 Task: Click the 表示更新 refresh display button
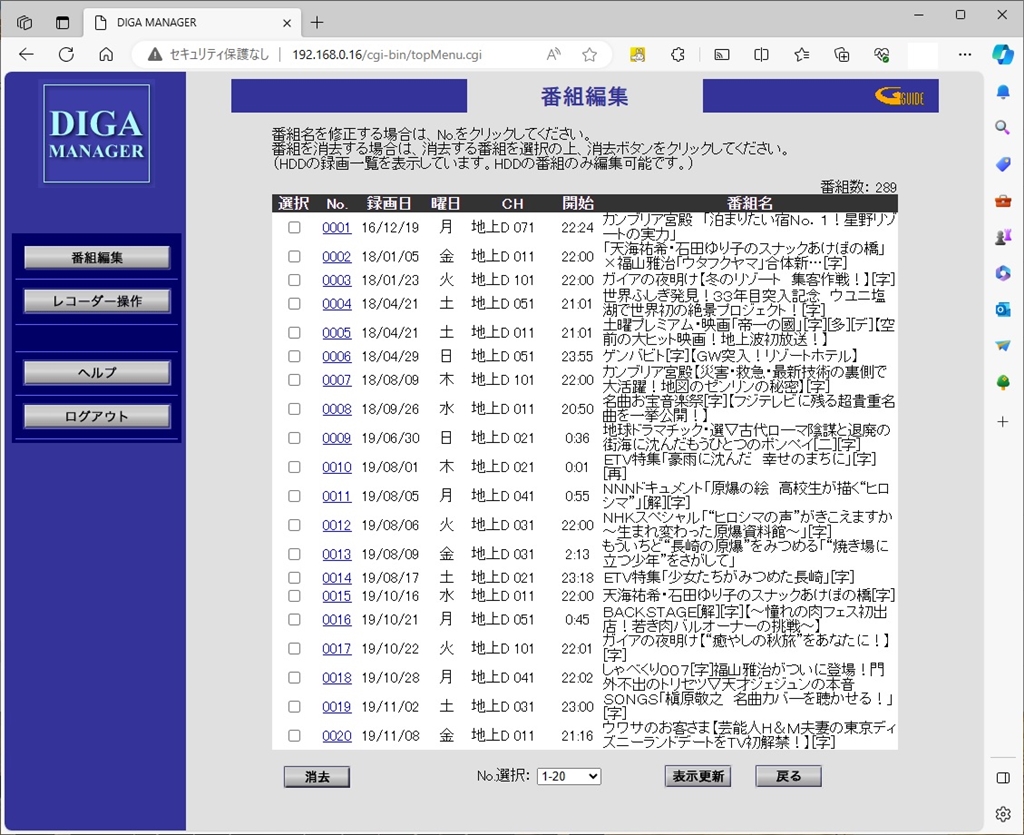click(x=698, y=776)
